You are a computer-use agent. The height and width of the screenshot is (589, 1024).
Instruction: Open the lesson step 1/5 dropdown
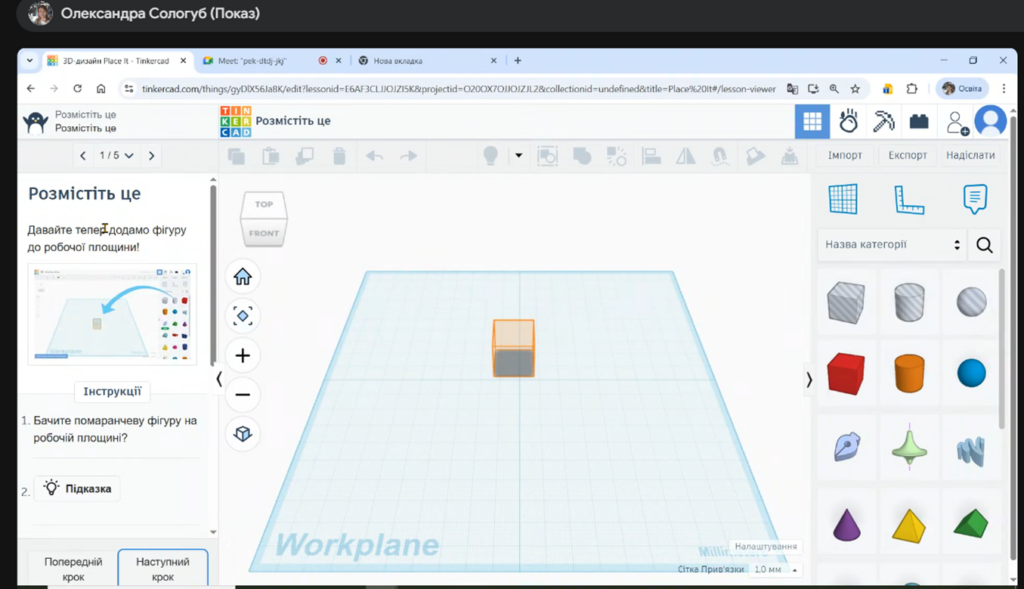pos(116,156)
